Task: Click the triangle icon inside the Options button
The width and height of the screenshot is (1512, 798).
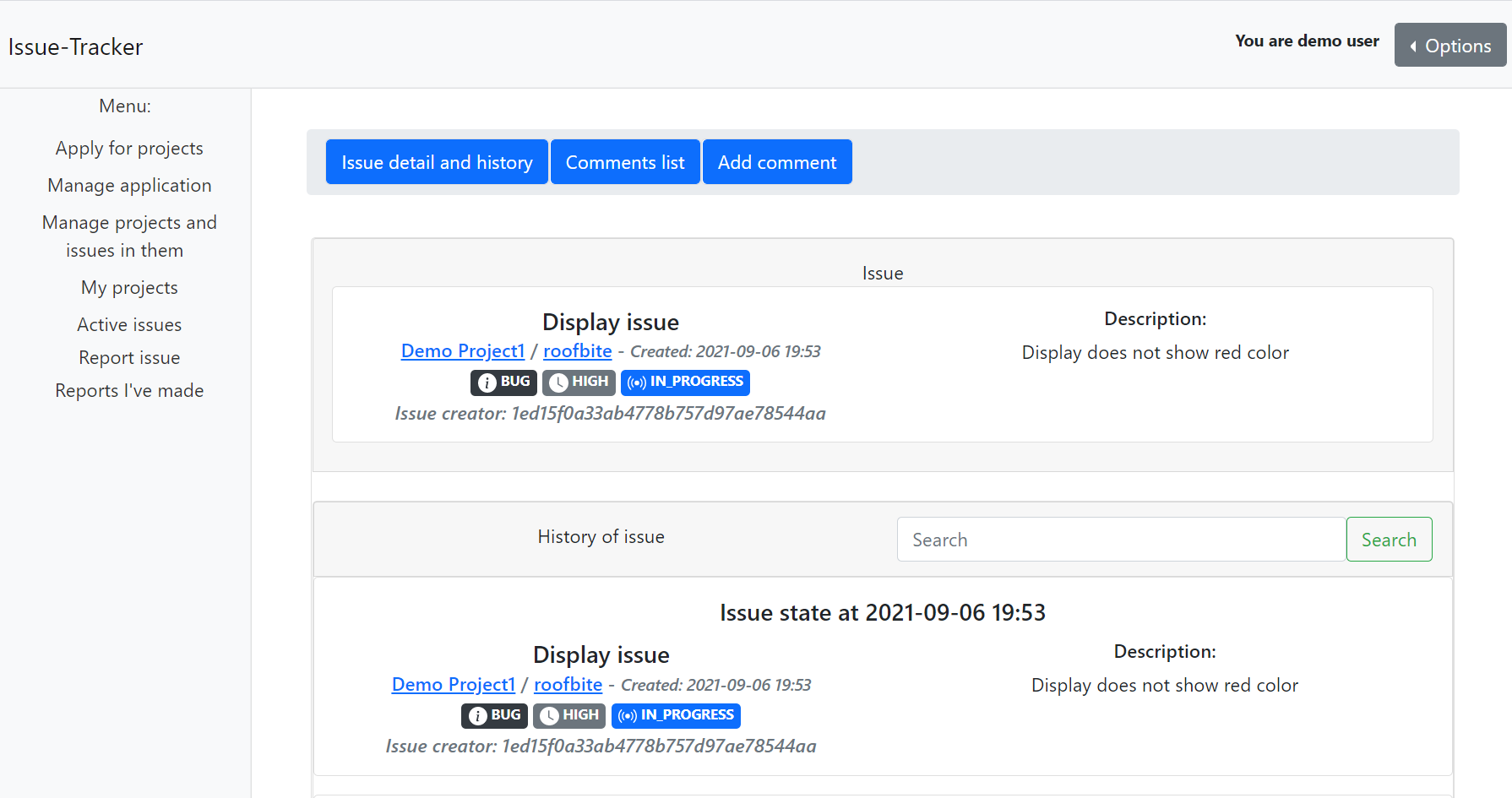Action: pyautogui.click(x=1414, y=45)
